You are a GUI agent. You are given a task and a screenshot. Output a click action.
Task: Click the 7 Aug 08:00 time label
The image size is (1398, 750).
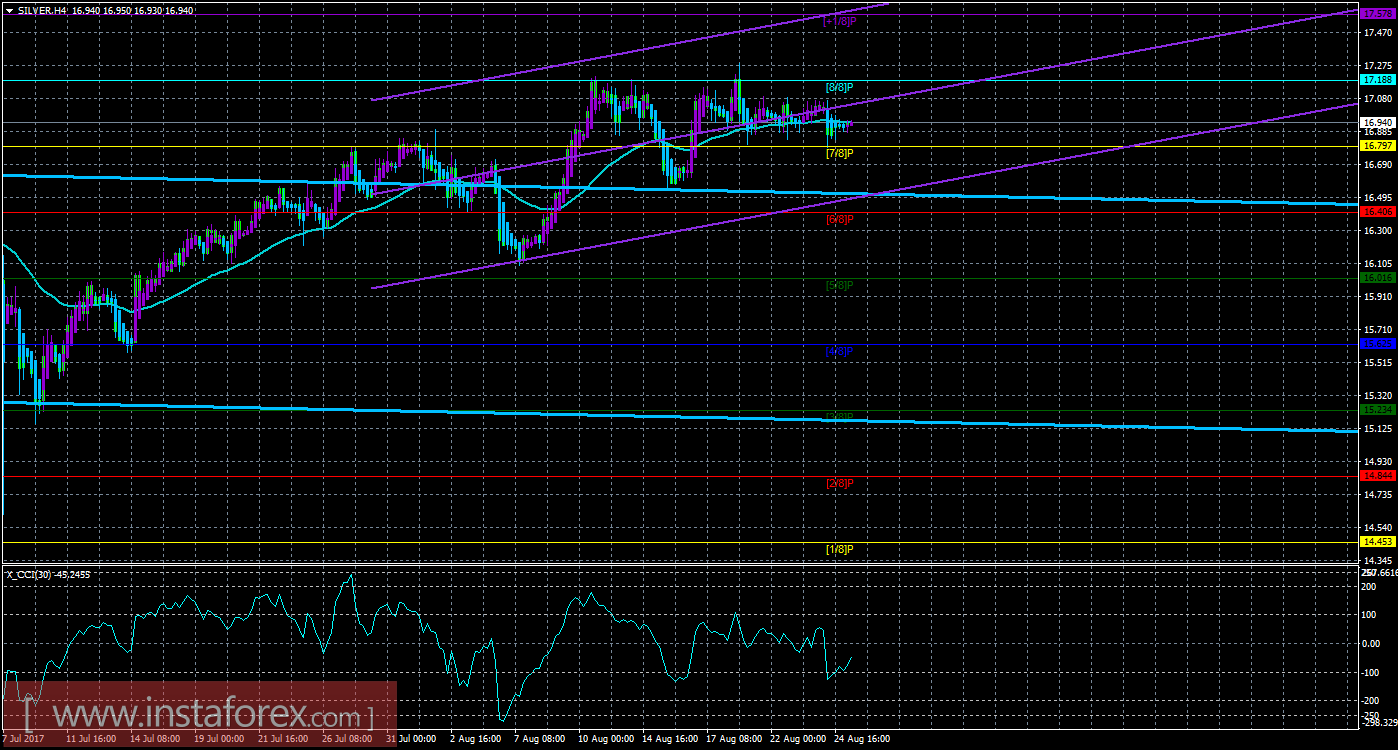(538, 739)
